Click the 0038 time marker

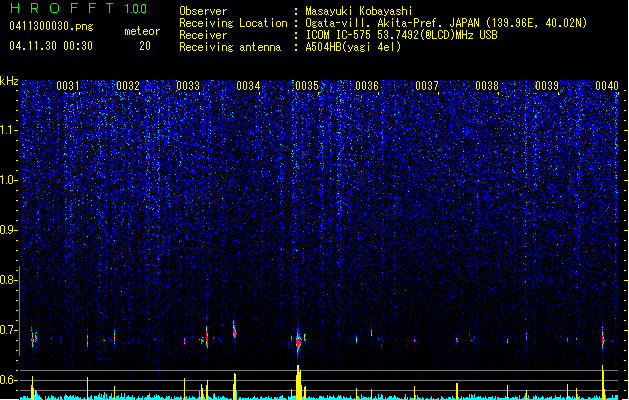coord(487,86)
